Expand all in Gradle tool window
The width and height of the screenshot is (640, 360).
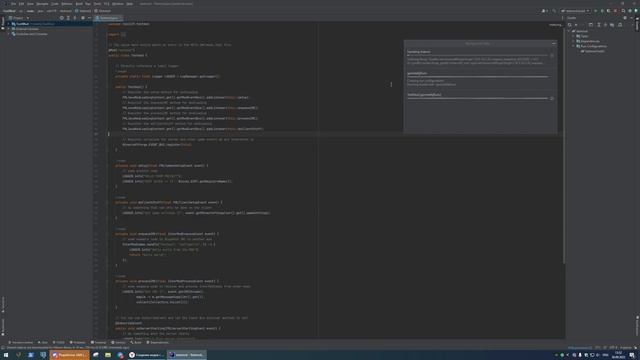[599, 25]
